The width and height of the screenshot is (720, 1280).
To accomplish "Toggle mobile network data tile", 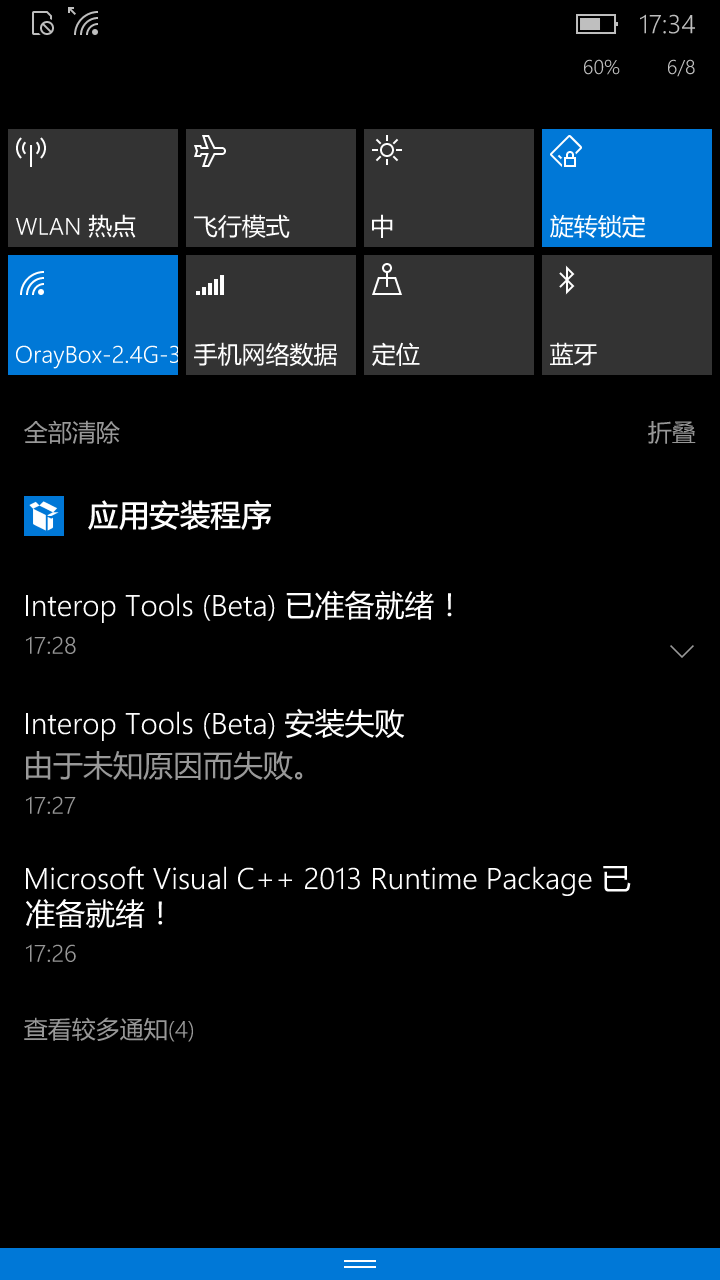I will (x=271, y=315).
